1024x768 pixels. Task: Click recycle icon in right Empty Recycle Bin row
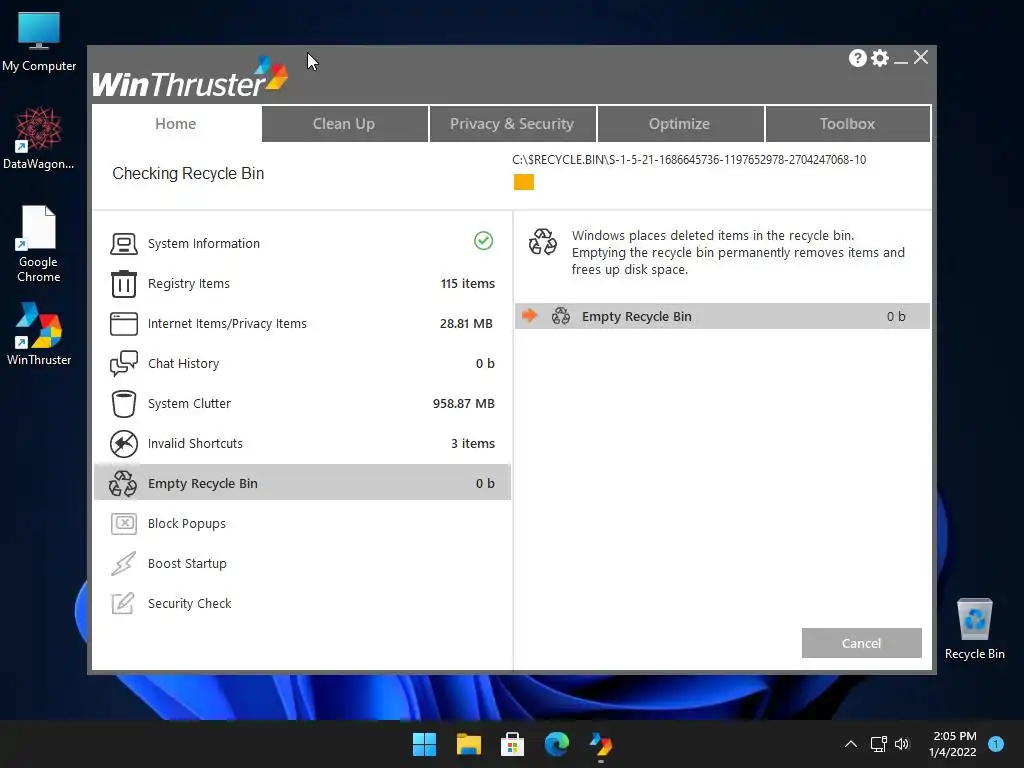click(561, 316)
